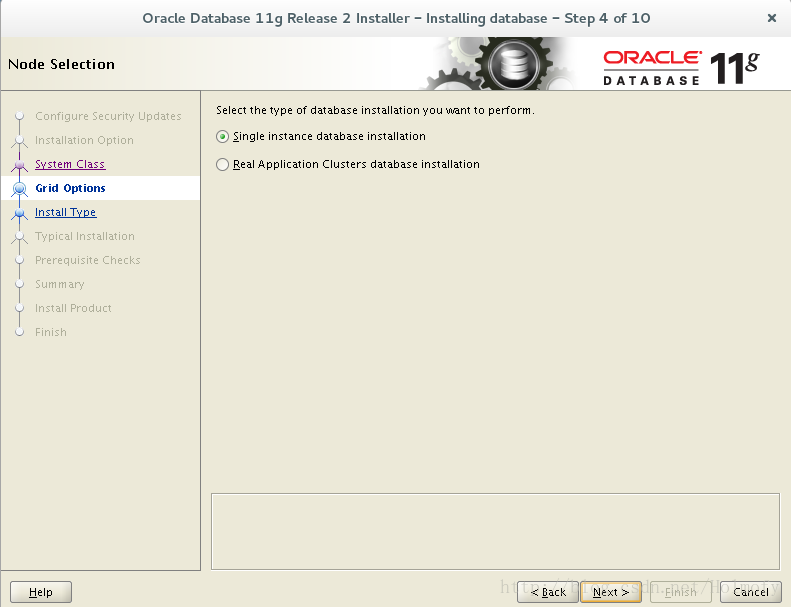Select Real Application Clusters database installation
The image size is (791, 607).
point(222,164)
